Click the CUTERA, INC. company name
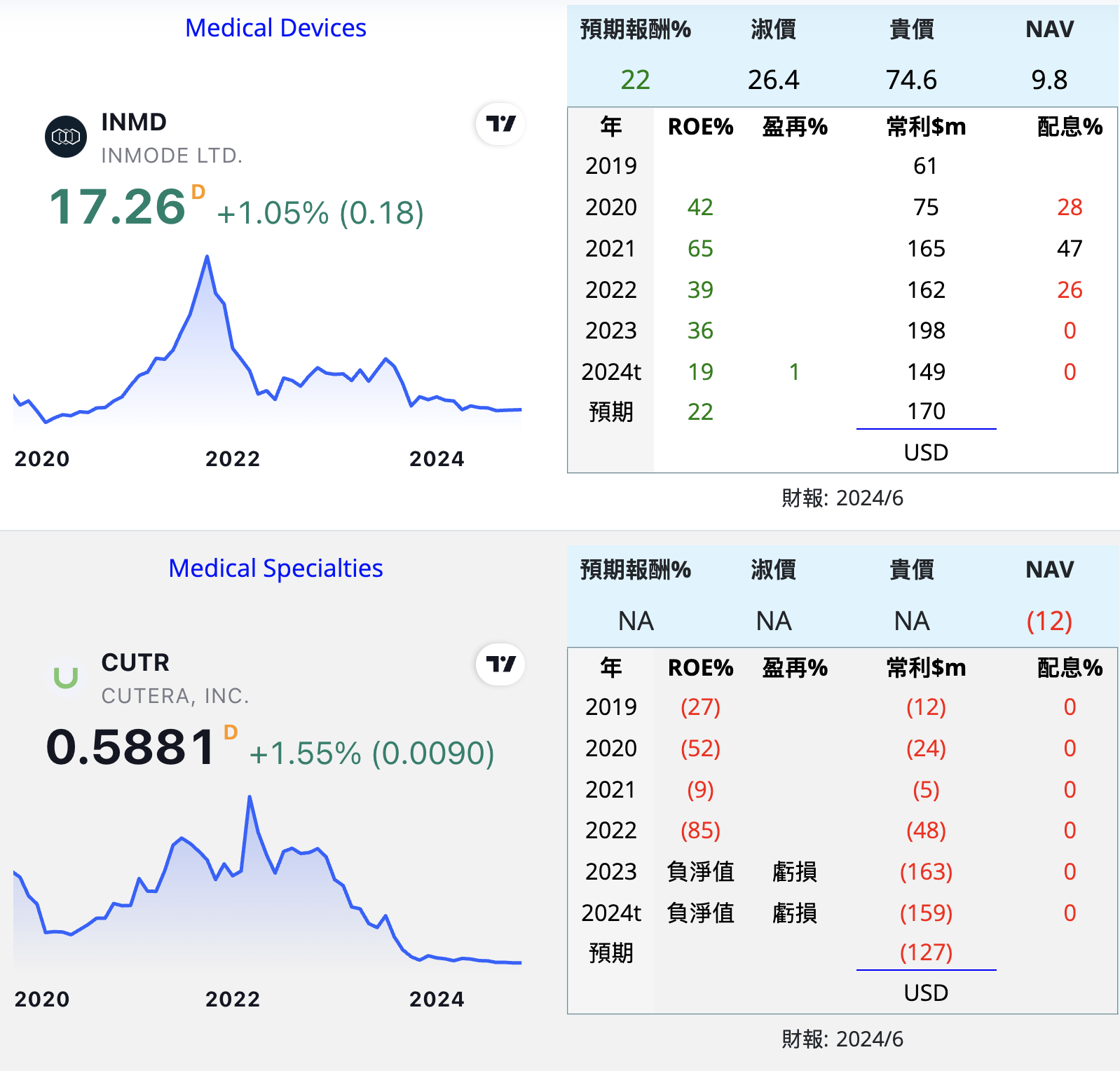1120x1071 pixels. point(175,696)
